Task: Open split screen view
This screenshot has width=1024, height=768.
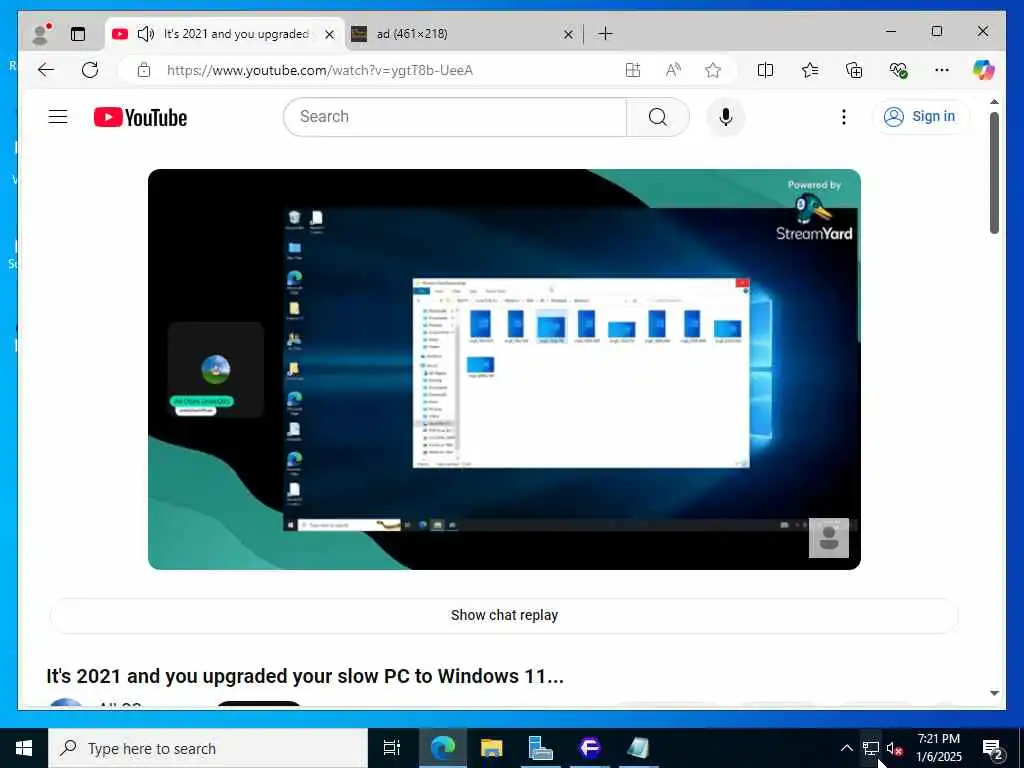Action: click(x=765, y=70)
